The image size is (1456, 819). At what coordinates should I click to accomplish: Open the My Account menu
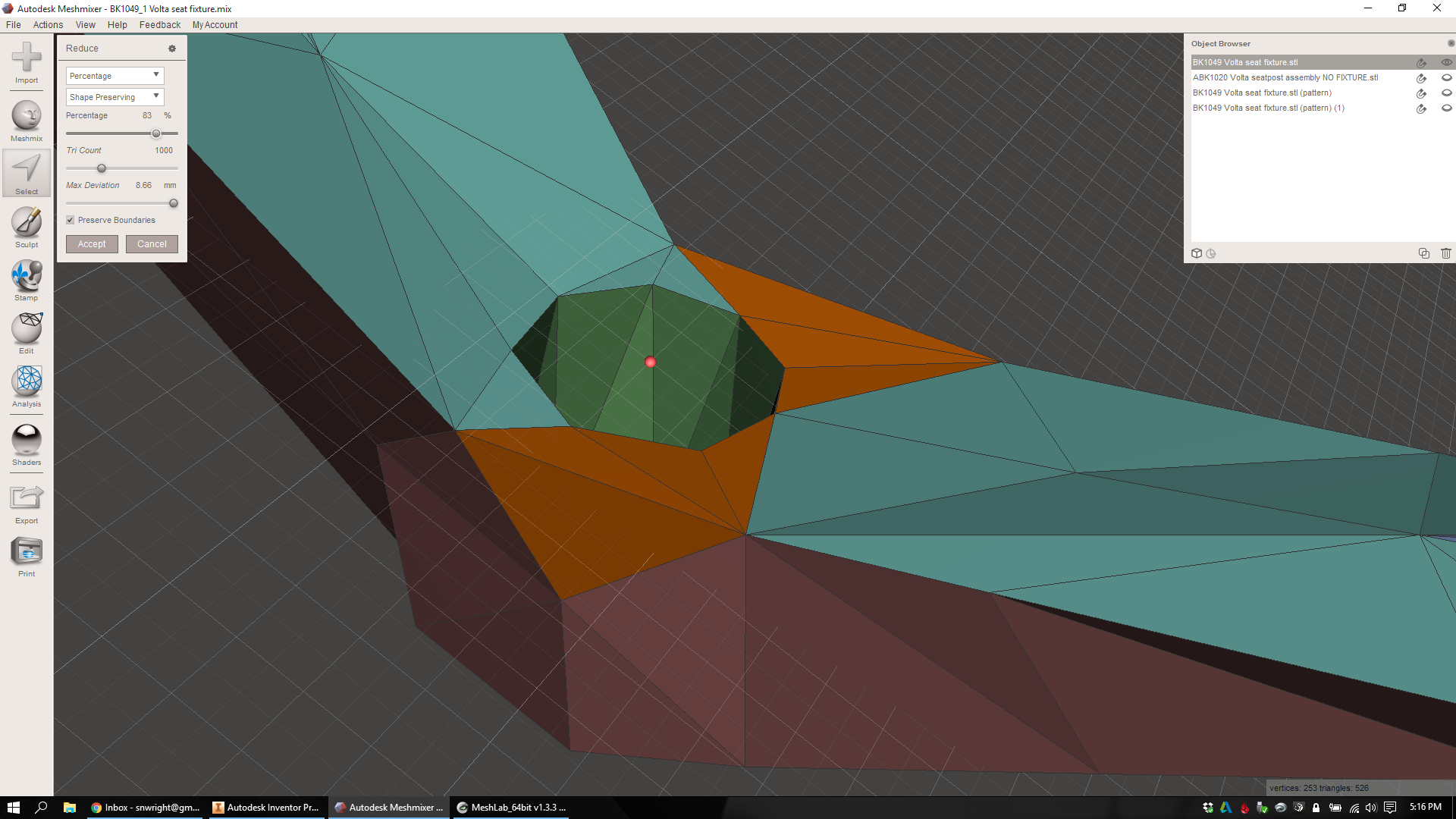(215, 25)
